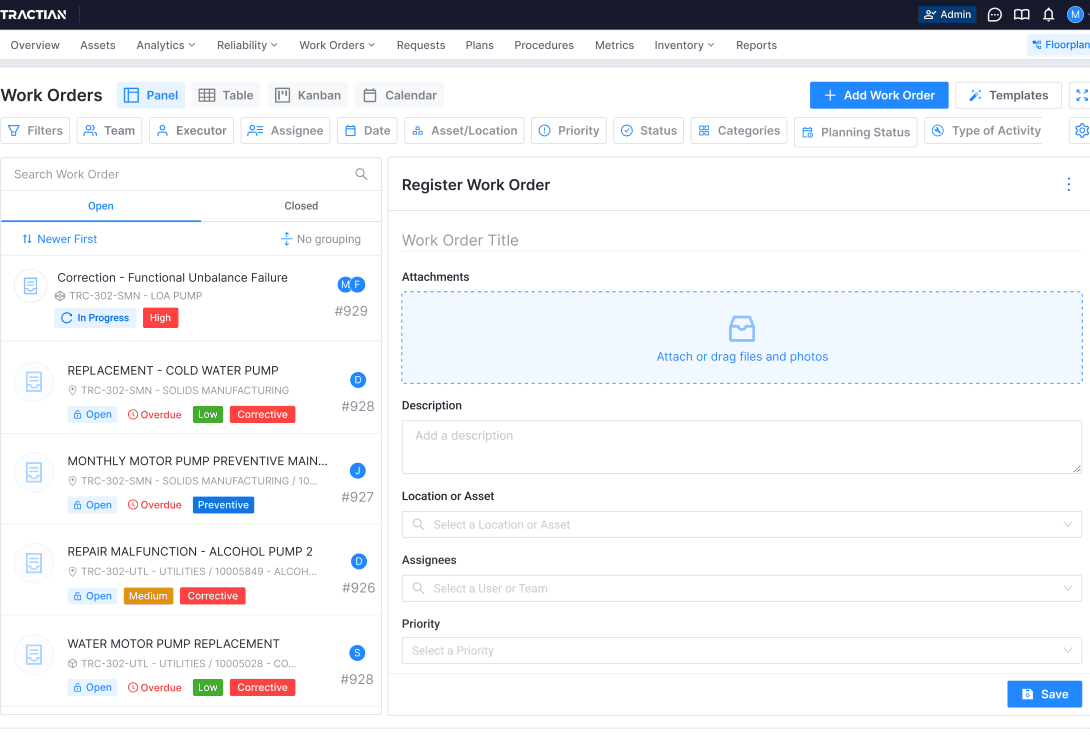Open the notifications bell
This screenshot has width=1090, height=738.
click(x=1048, y=15)
